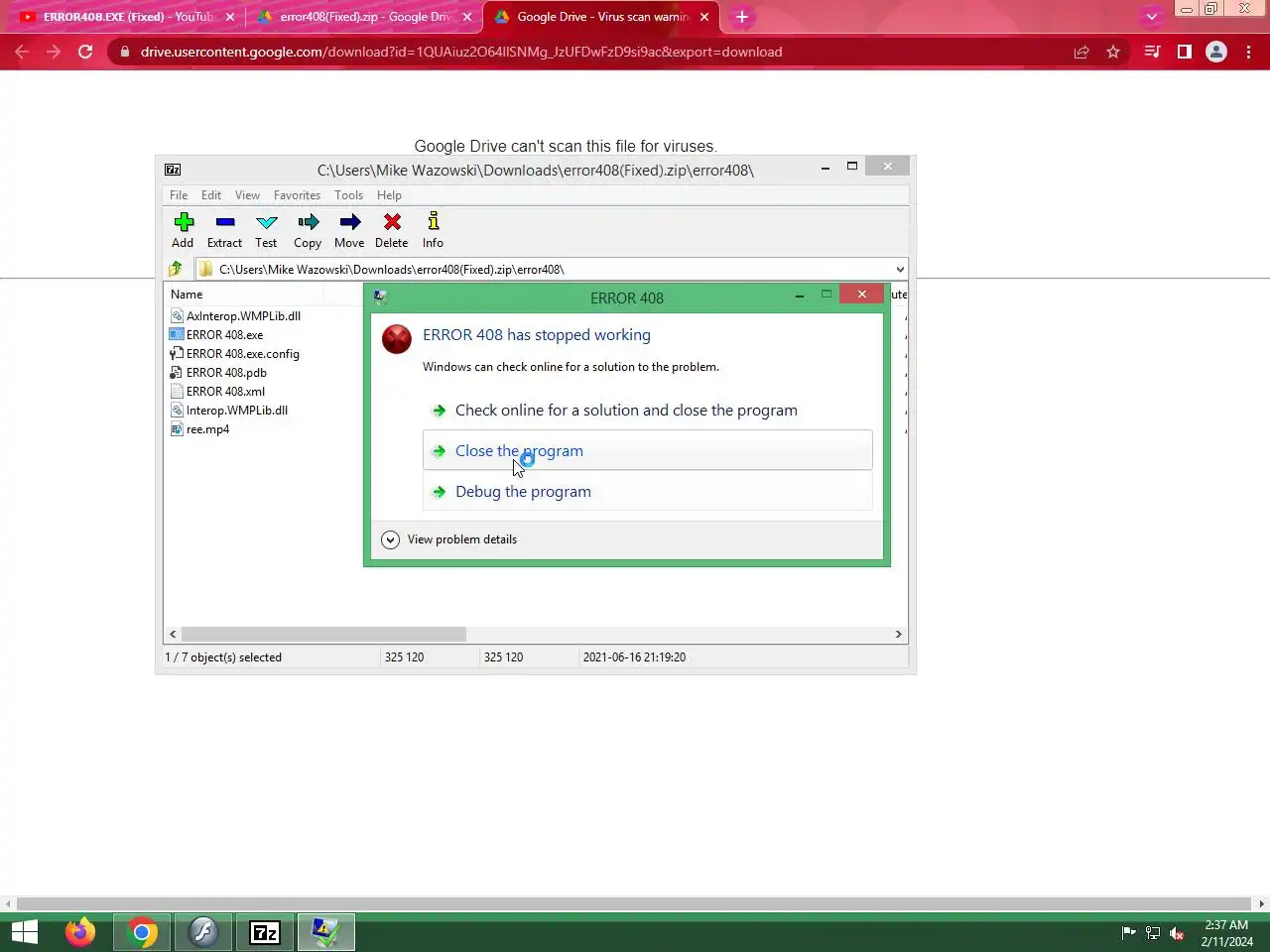Open Chrome profile avatar
Screen dimensions: 1270x952
click(x=1216, y=52)
